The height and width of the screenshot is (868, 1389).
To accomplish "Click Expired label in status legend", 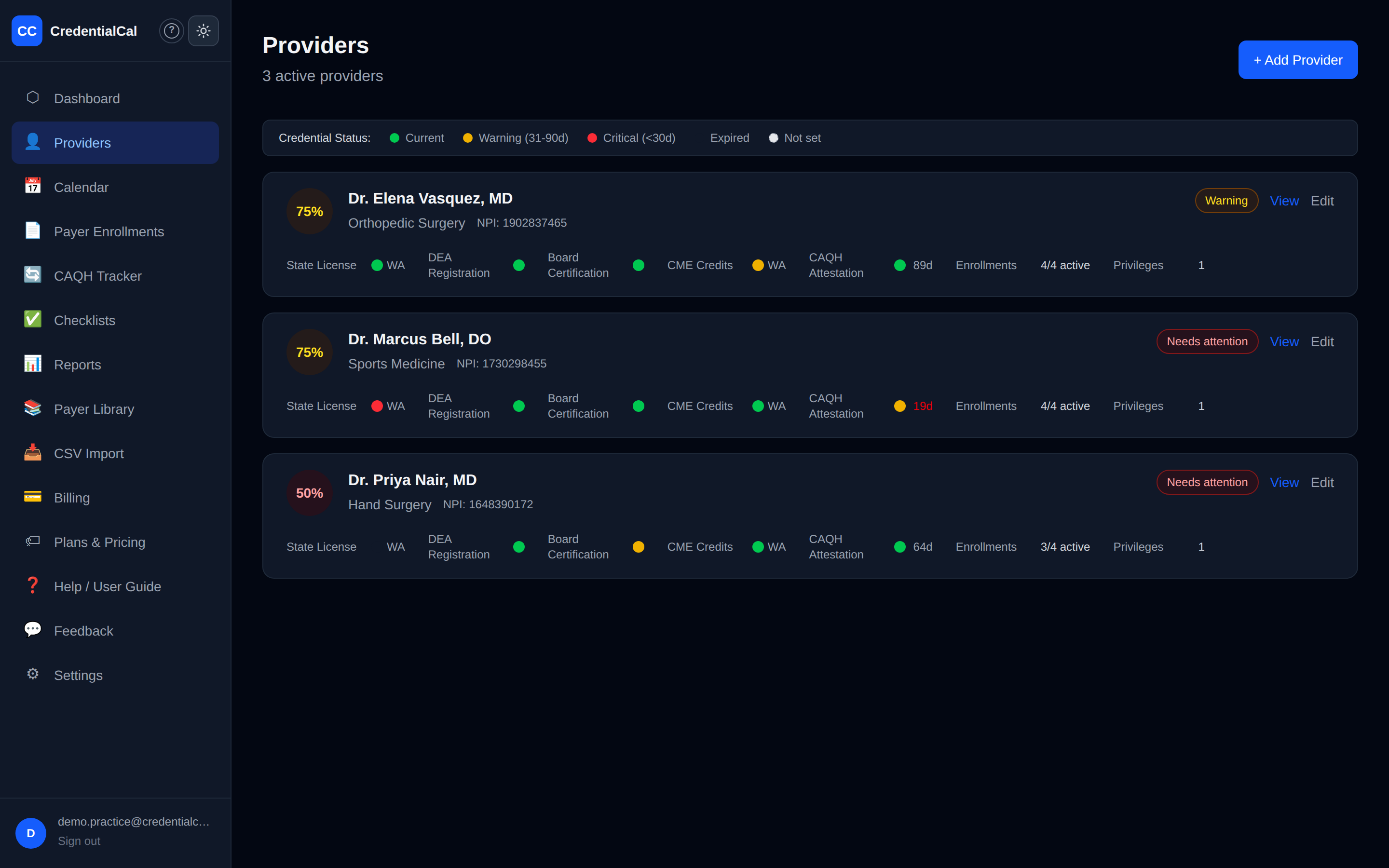I will click(730, 138).
